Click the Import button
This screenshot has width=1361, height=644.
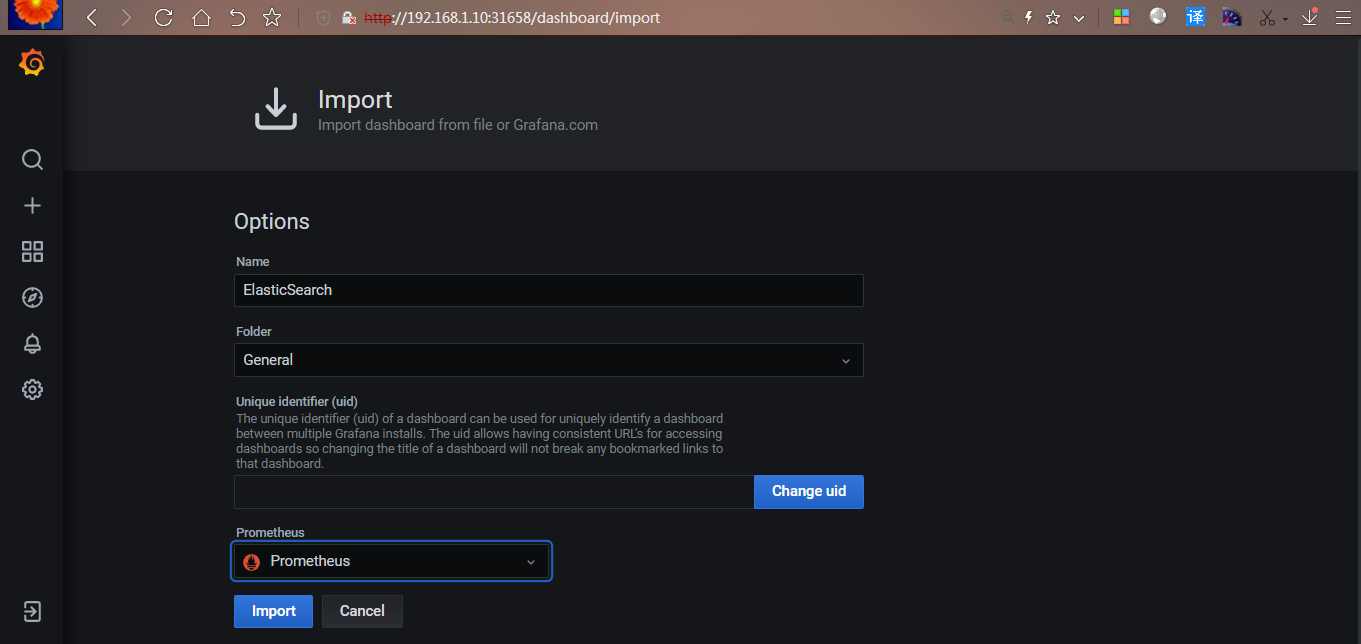pos(273,611)
